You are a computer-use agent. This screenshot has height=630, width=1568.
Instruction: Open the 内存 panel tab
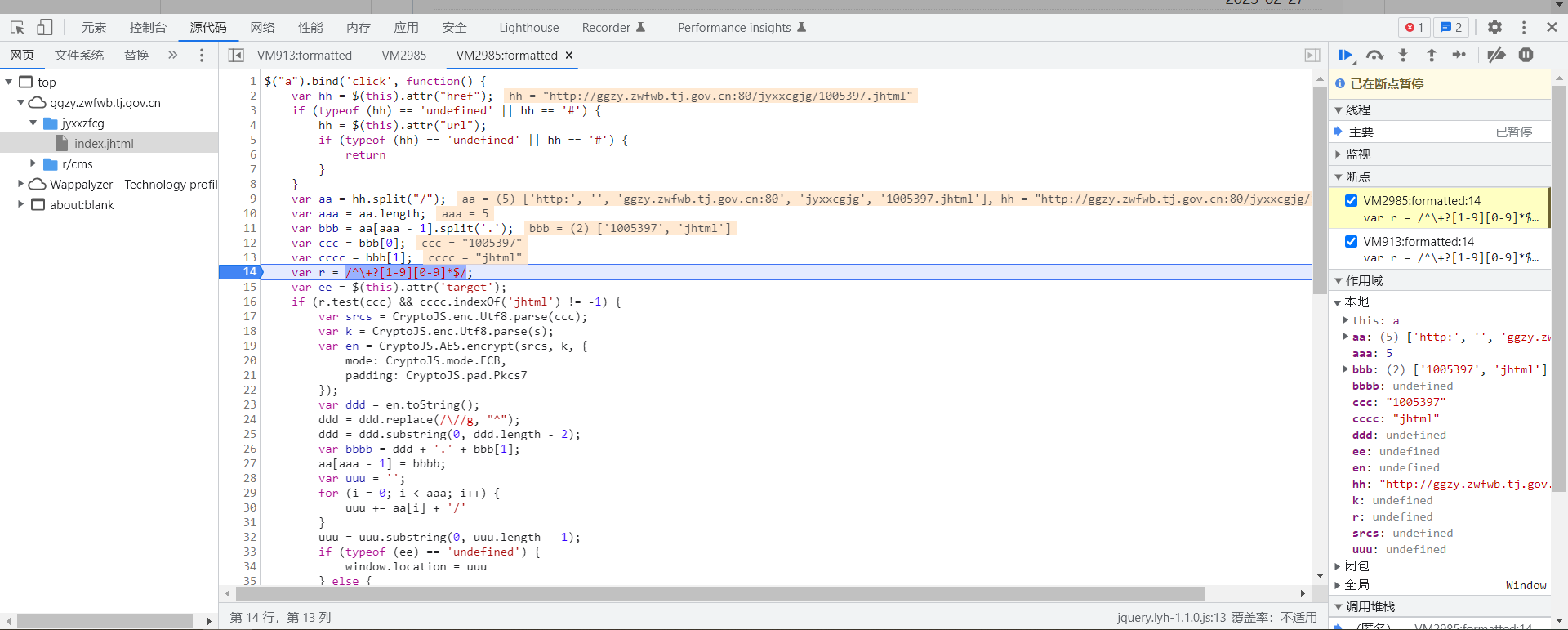pos(359,28)
